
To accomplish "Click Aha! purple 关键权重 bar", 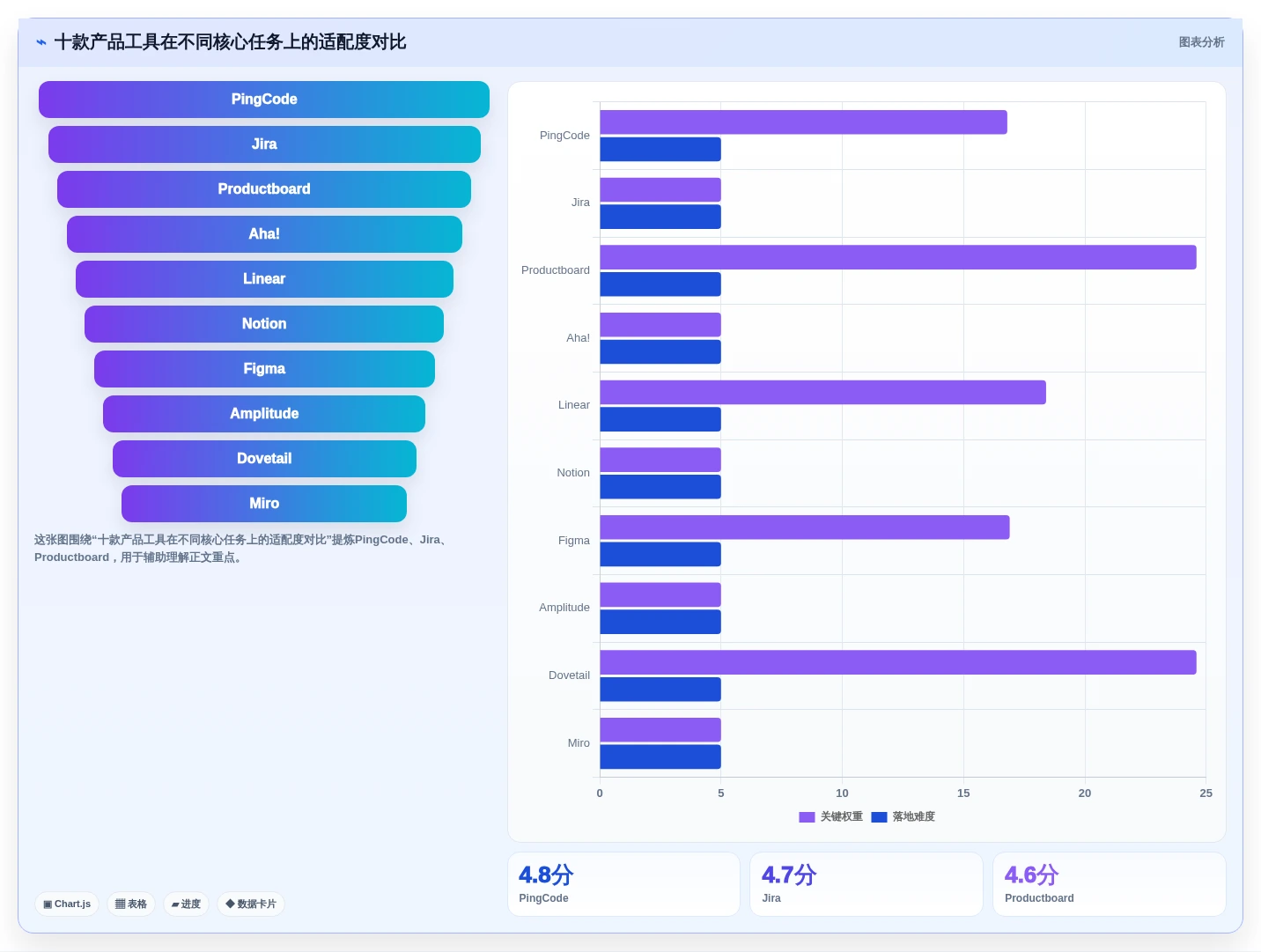I will (x=660, y=325).
